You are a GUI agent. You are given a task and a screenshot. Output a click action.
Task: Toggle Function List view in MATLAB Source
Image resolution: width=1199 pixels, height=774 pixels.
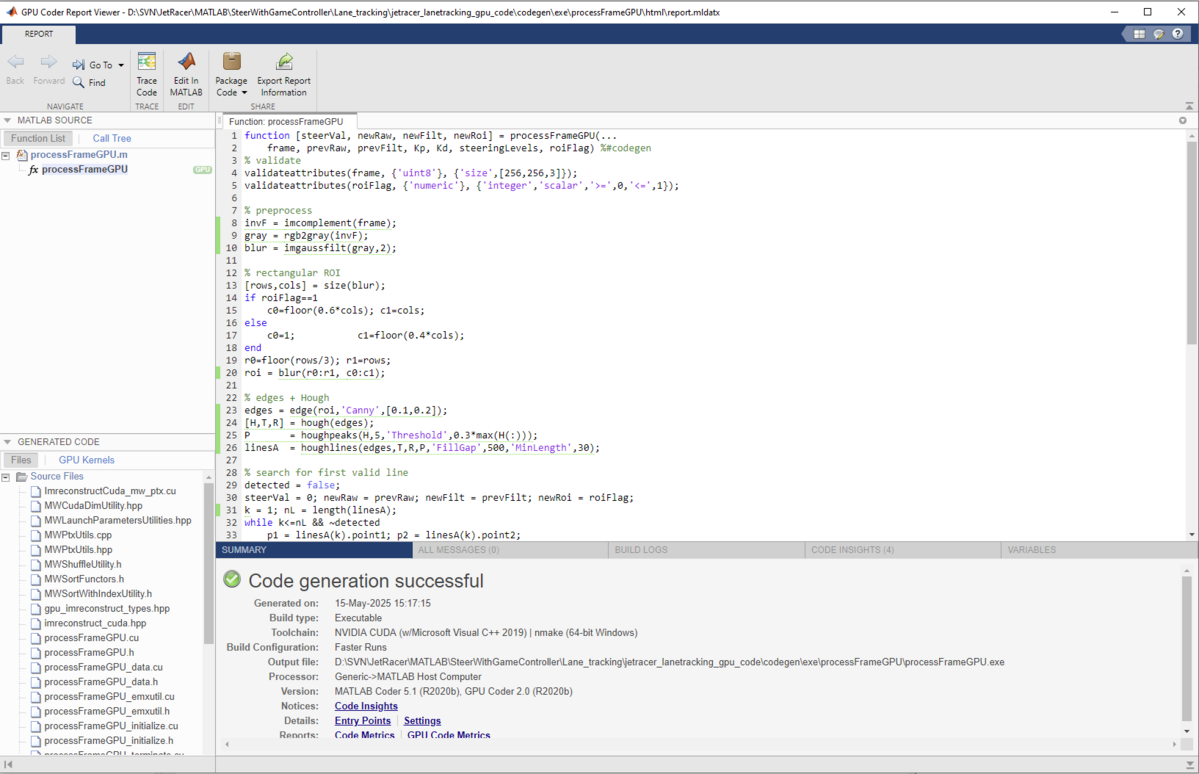pos(38,139)
